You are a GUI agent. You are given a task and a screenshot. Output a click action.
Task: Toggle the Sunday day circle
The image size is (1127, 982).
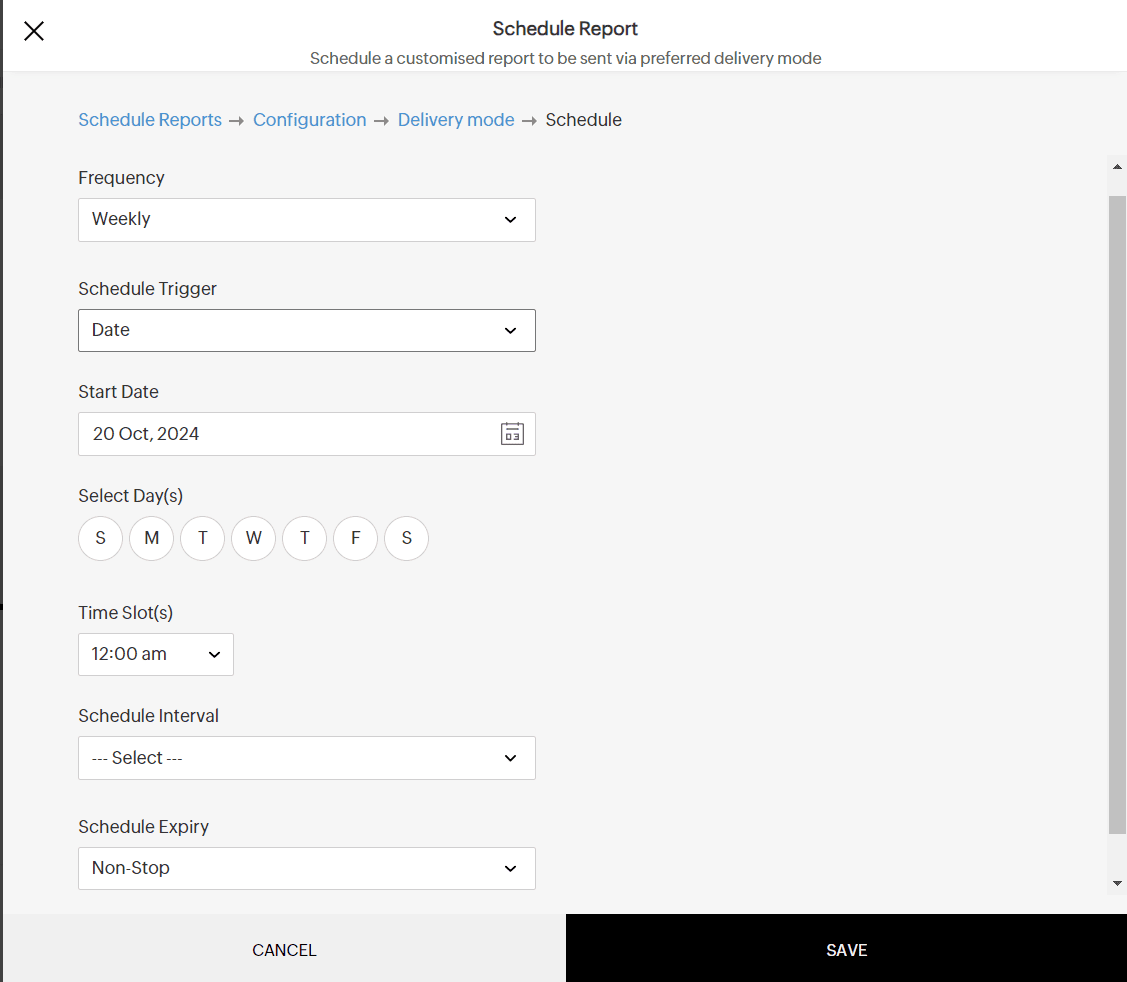pyautogui.click(x=101, y=538)
